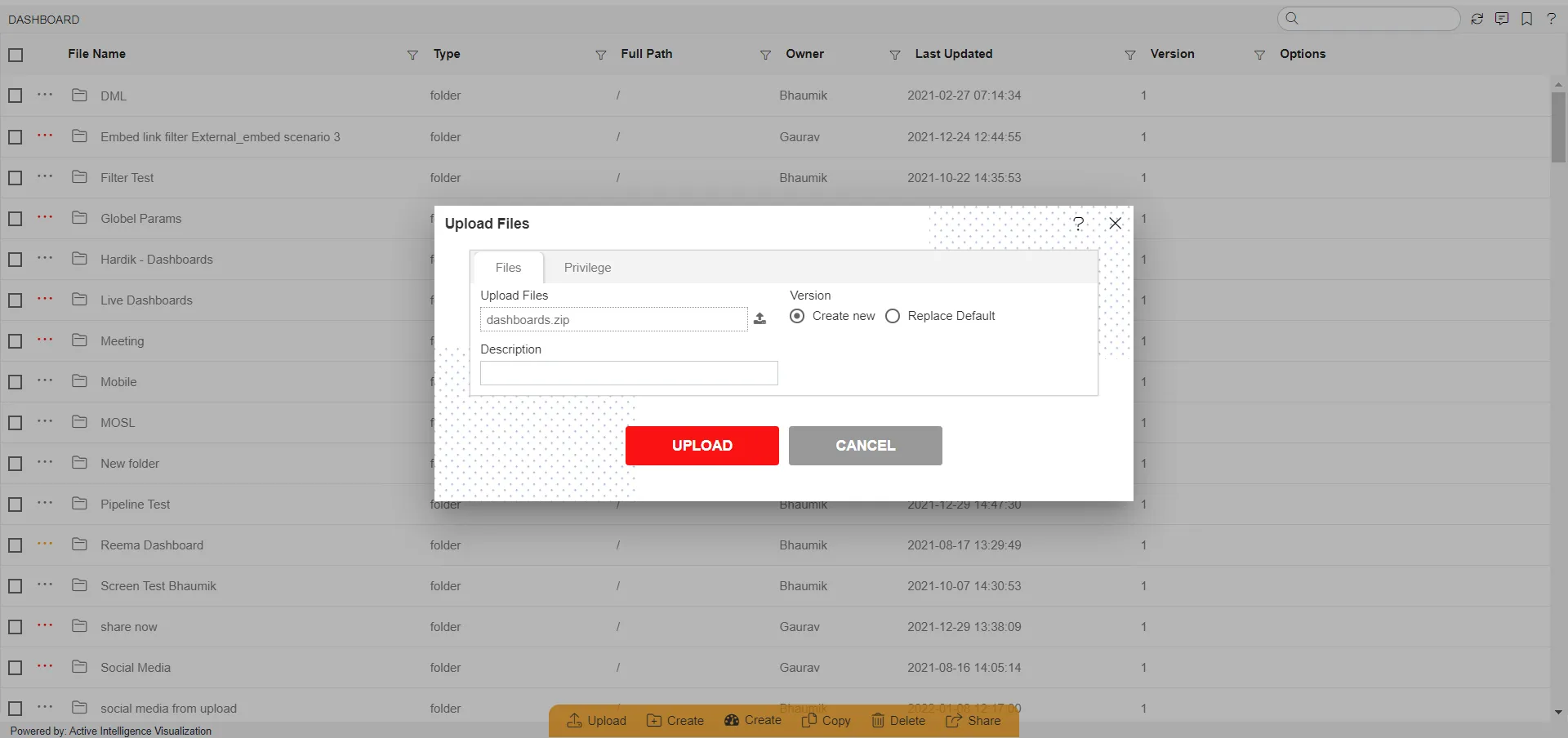Screen dimensions: 1568x738
Task: Click Copy in the bottom toolbar
Action: [826, 720]
